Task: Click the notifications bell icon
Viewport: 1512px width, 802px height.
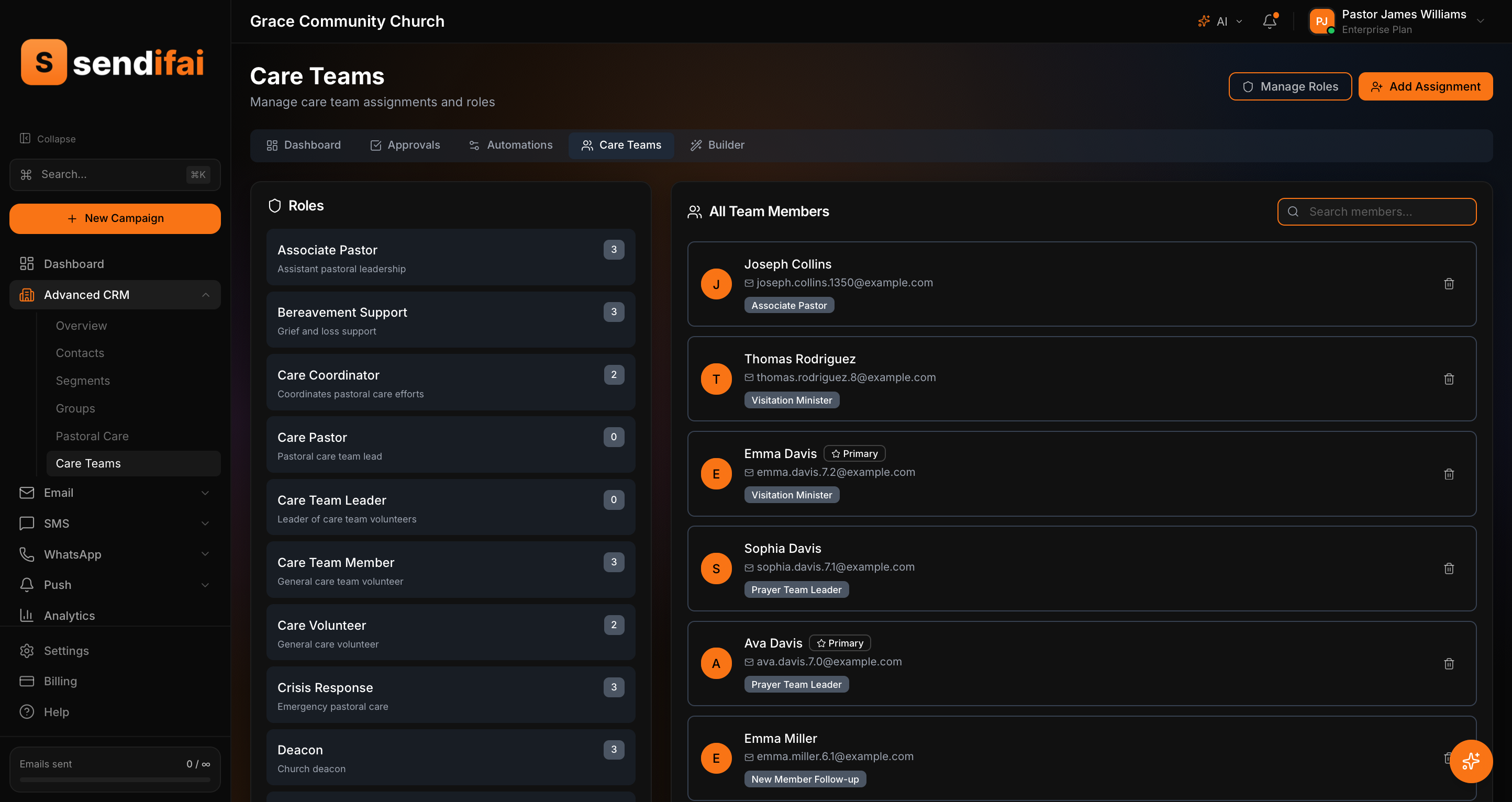Action: (1269, 21)
